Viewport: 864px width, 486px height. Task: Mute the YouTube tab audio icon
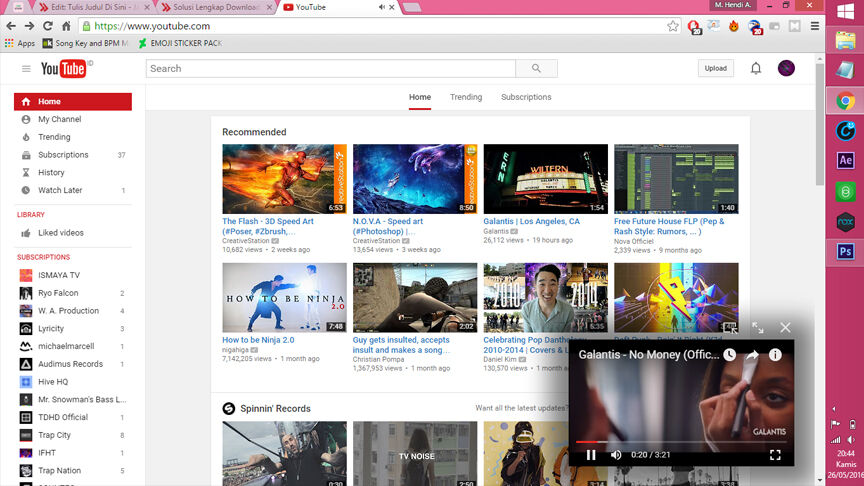coord(381,7)
